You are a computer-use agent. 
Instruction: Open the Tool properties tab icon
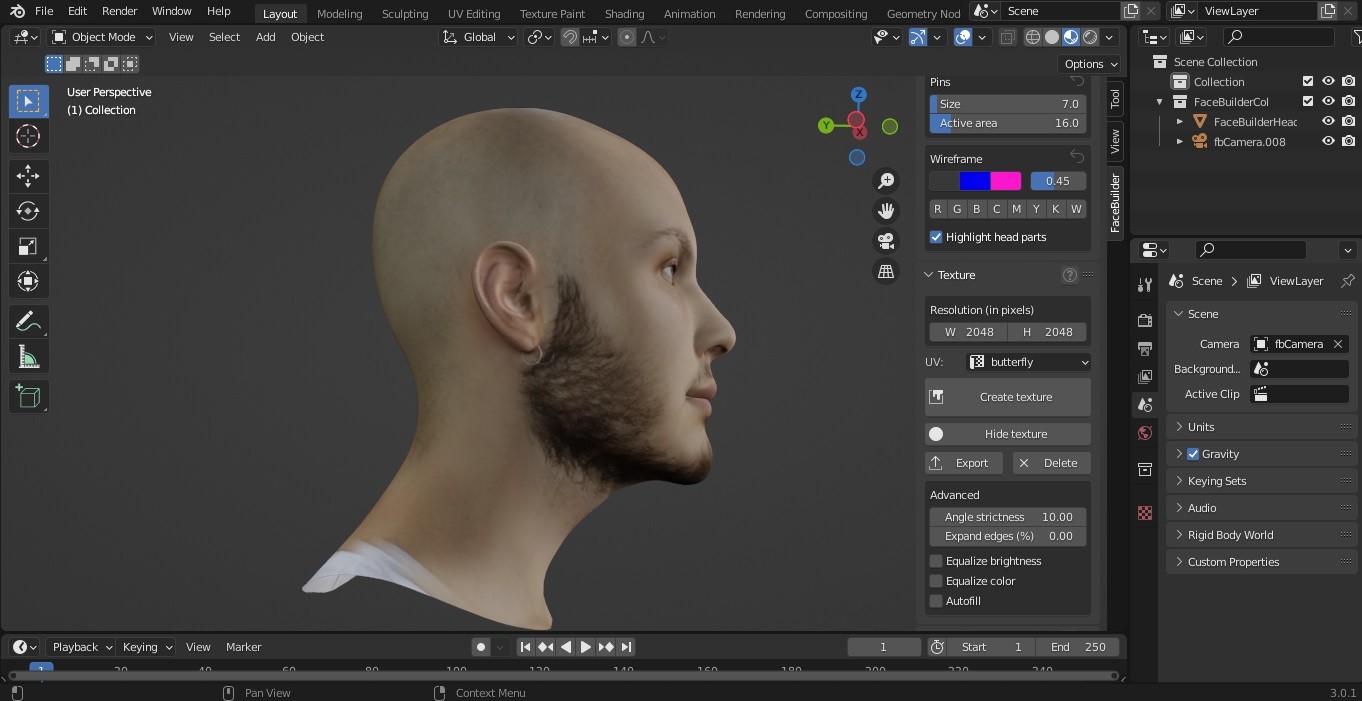(x=1145, y=285)
